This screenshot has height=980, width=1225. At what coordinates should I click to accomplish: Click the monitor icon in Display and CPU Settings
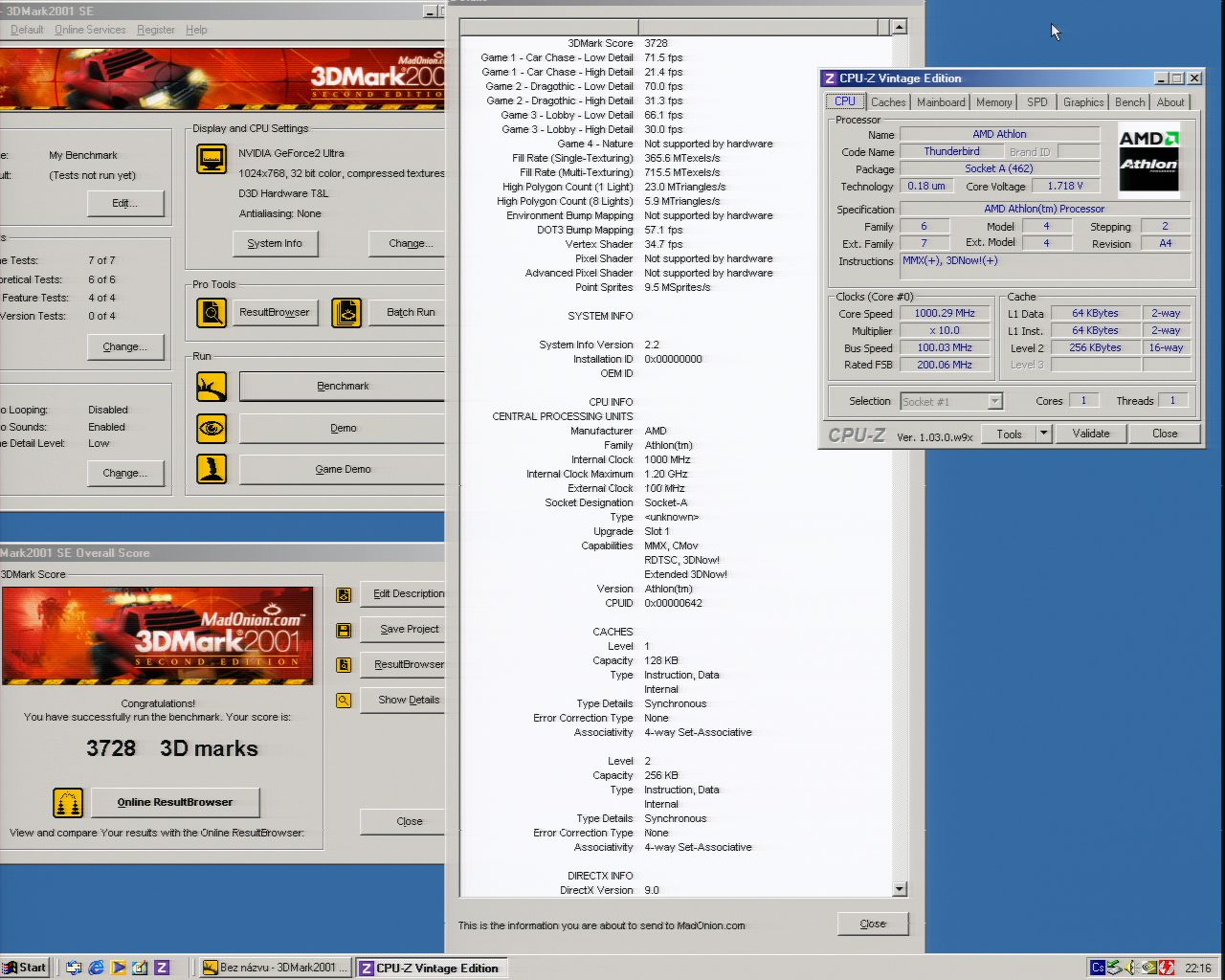[212, 159]
